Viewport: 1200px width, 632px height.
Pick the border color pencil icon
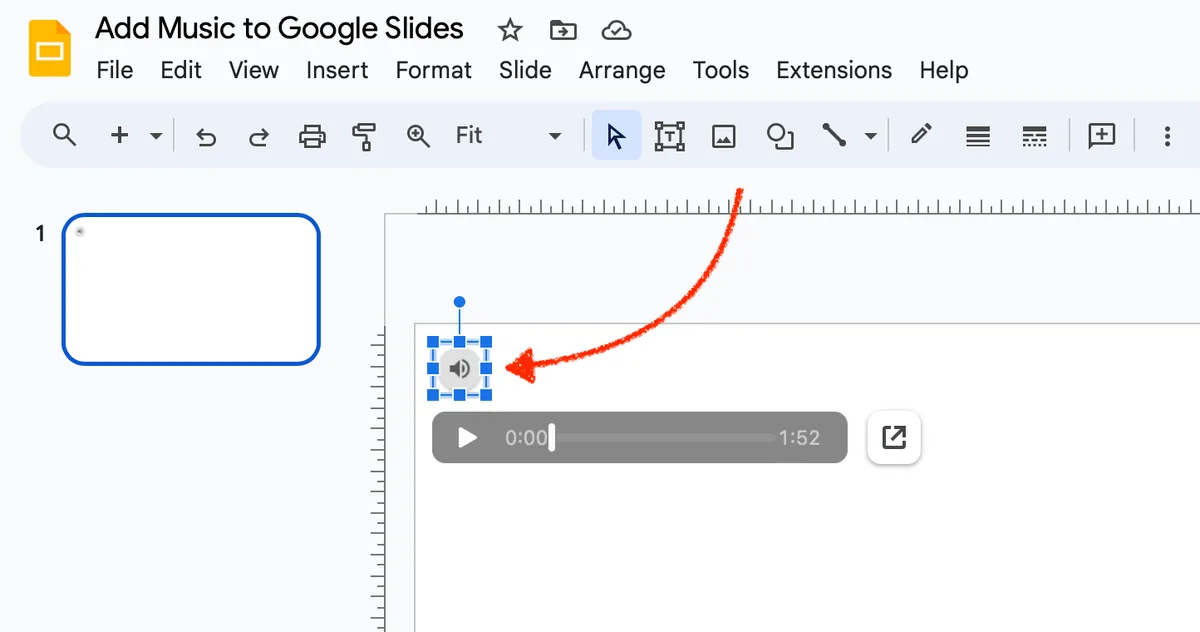(x=922, y=134)
